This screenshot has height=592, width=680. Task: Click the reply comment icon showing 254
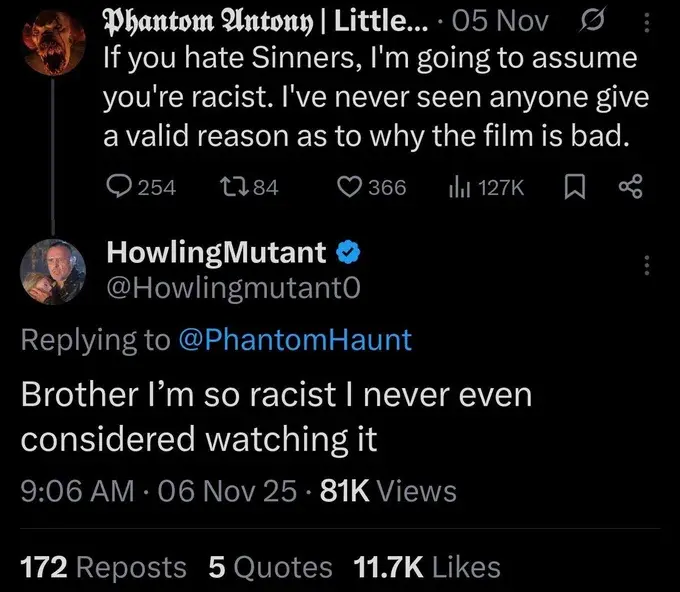coord(119,186)
